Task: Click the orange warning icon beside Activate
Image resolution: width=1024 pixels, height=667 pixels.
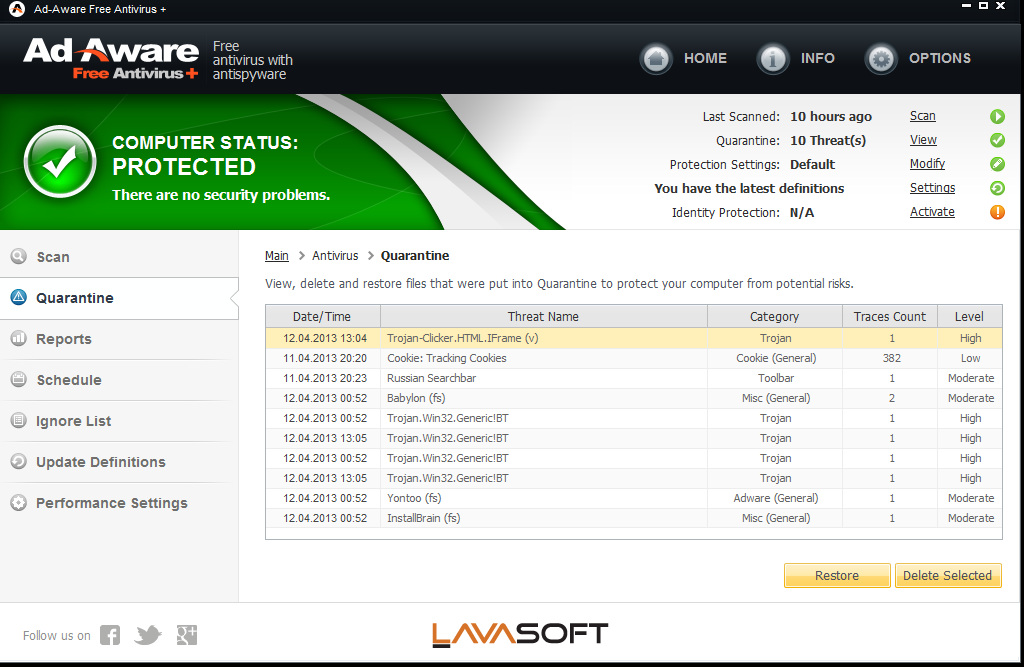Action: click(997, 212)
